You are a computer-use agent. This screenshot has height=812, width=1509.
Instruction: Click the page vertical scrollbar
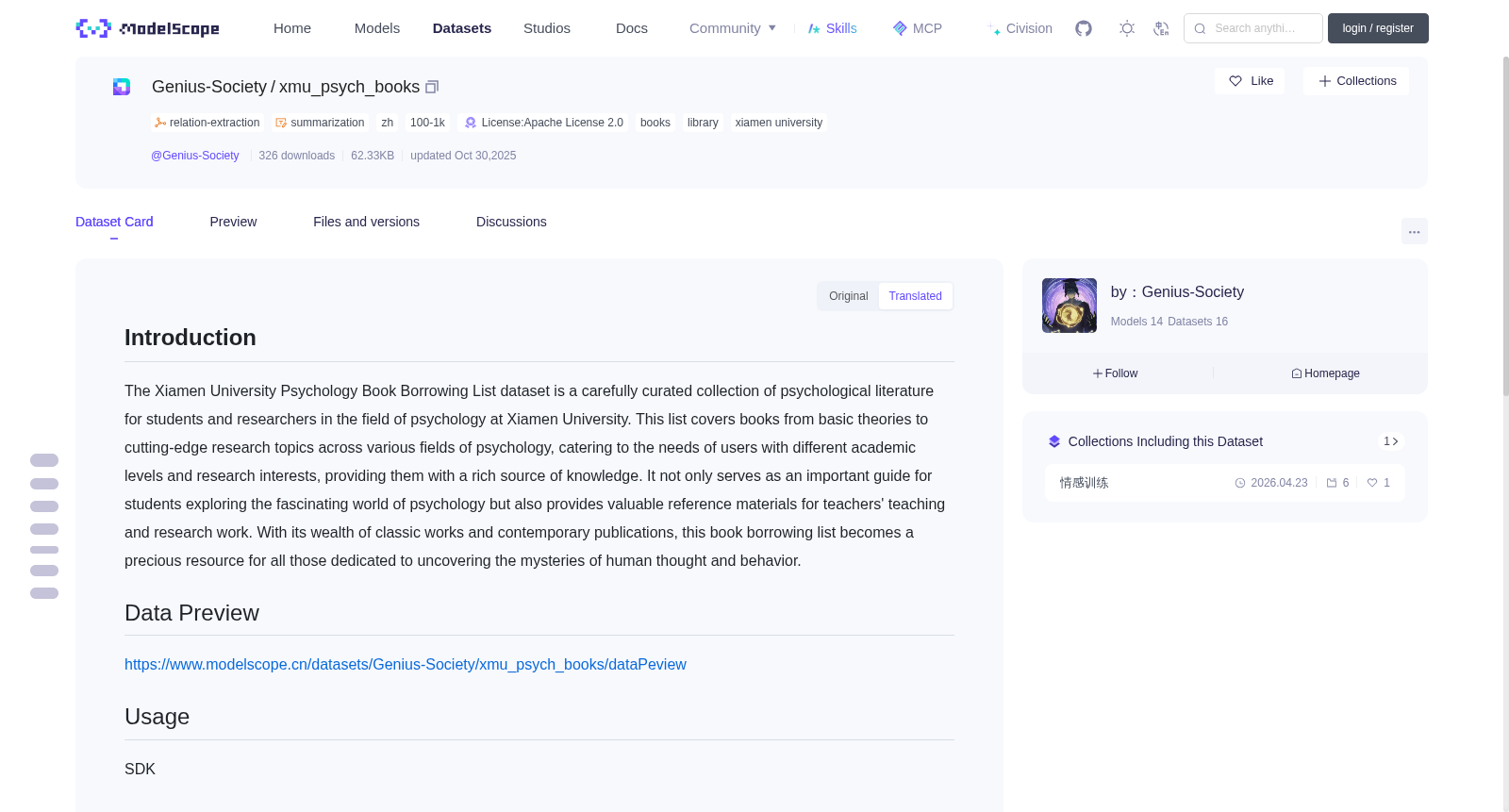[1505, 226]
